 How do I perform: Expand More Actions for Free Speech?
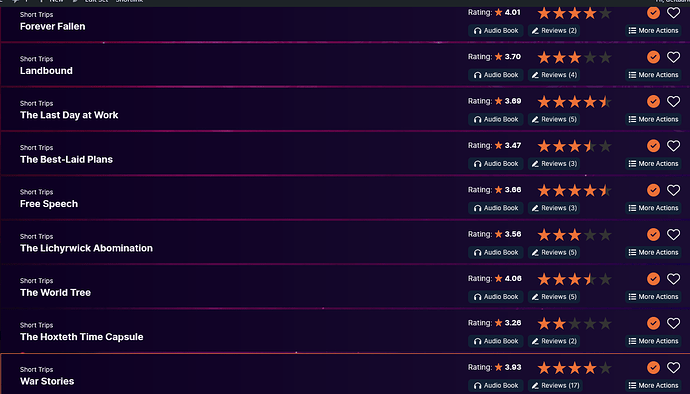653,208
